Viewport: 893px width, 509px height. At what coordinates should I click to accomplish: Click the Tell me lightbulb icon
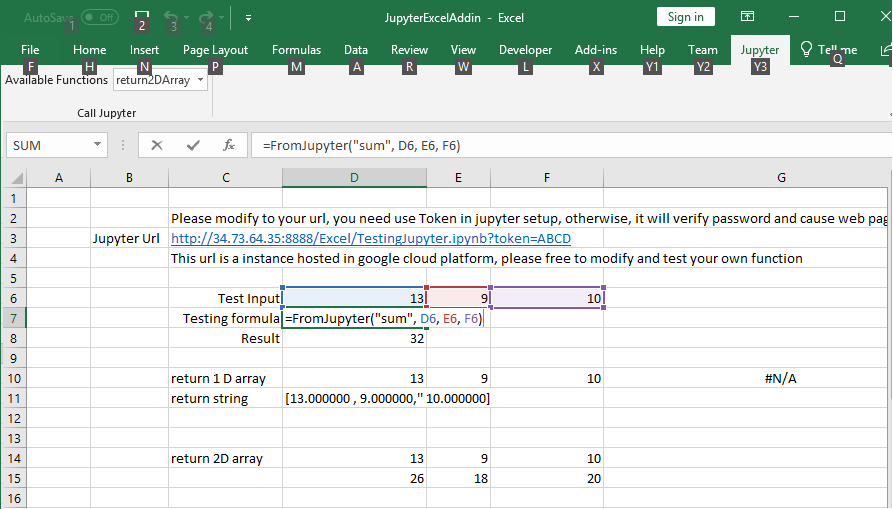[805, 50]
